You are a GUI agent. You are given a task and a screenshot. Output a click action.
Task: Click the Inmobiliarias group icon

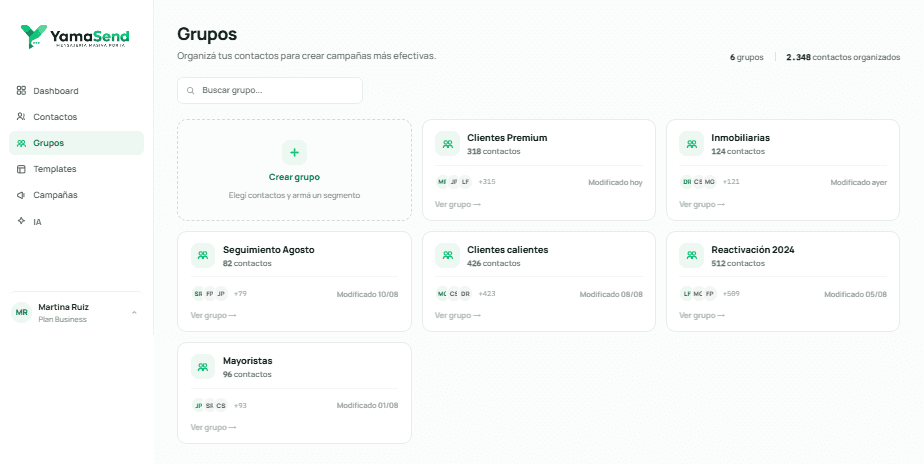(691, 144)
